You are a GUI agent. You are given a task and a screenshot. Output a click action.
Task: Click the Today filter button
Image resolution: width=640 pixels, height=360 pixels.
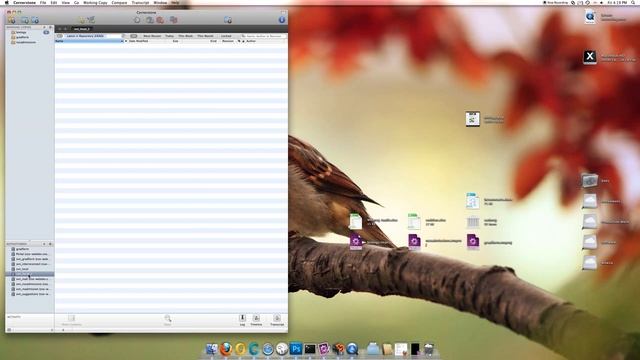pos(169,36)
